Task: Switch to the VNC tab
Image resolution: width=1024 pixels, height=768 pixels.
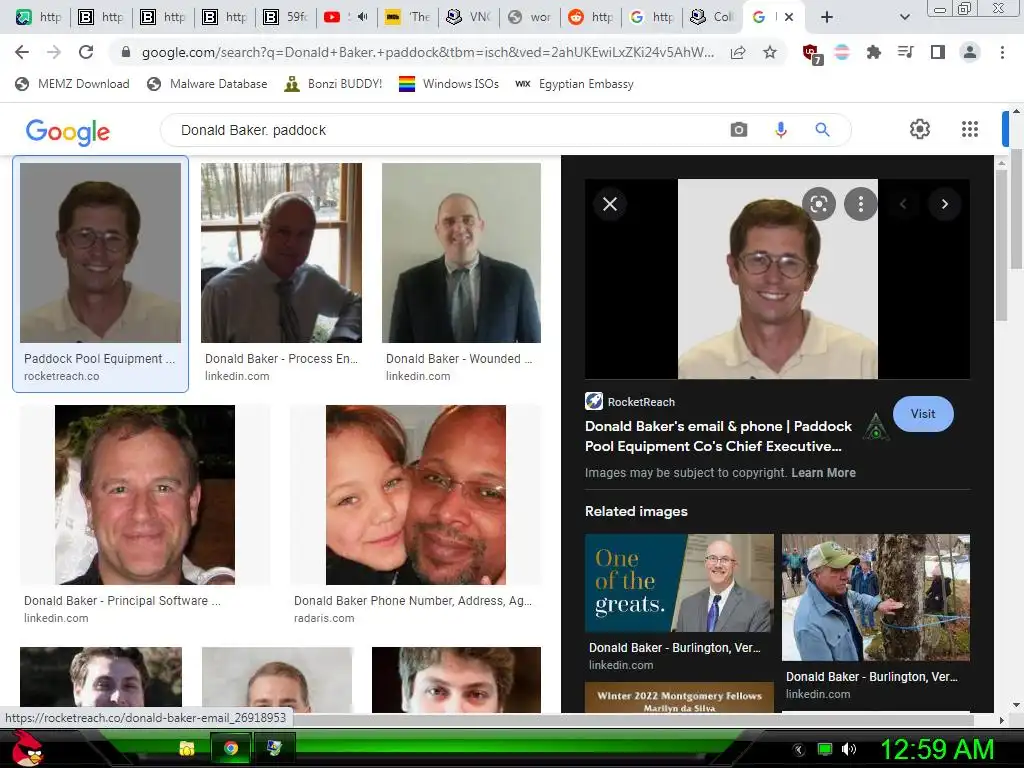Action: (468, 17)
